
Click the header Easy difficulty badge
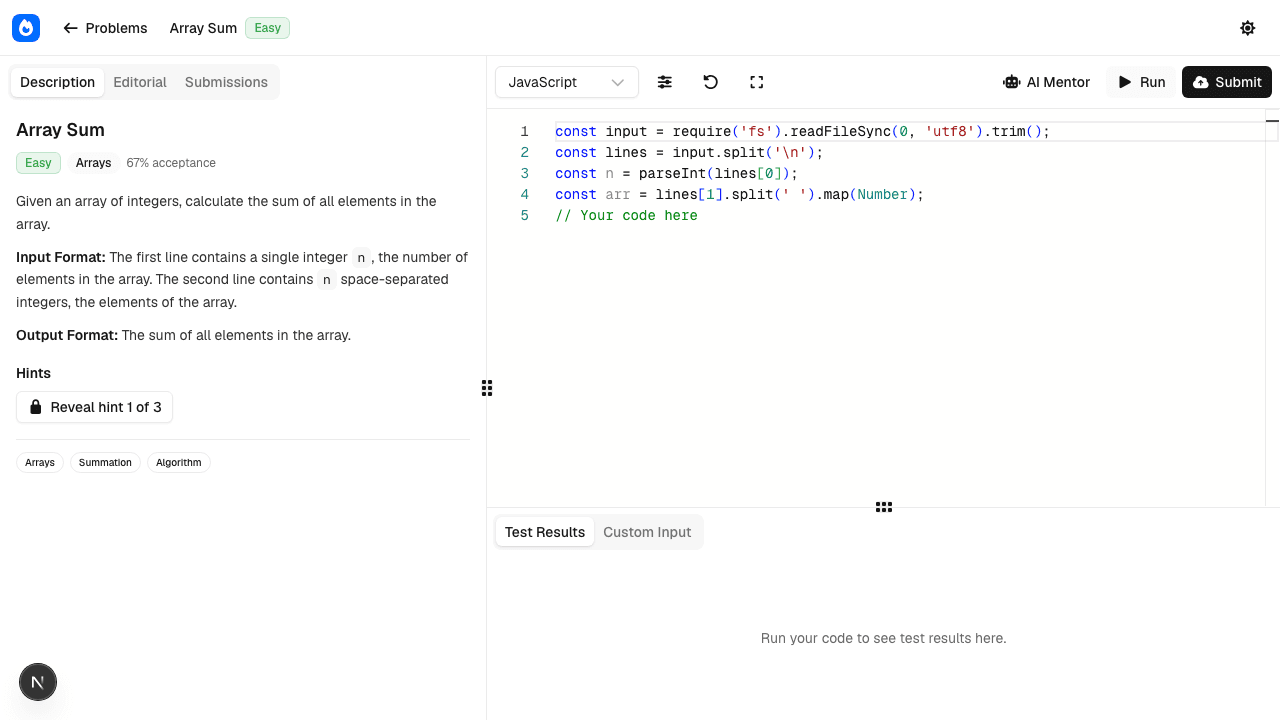tap(267, 28)
